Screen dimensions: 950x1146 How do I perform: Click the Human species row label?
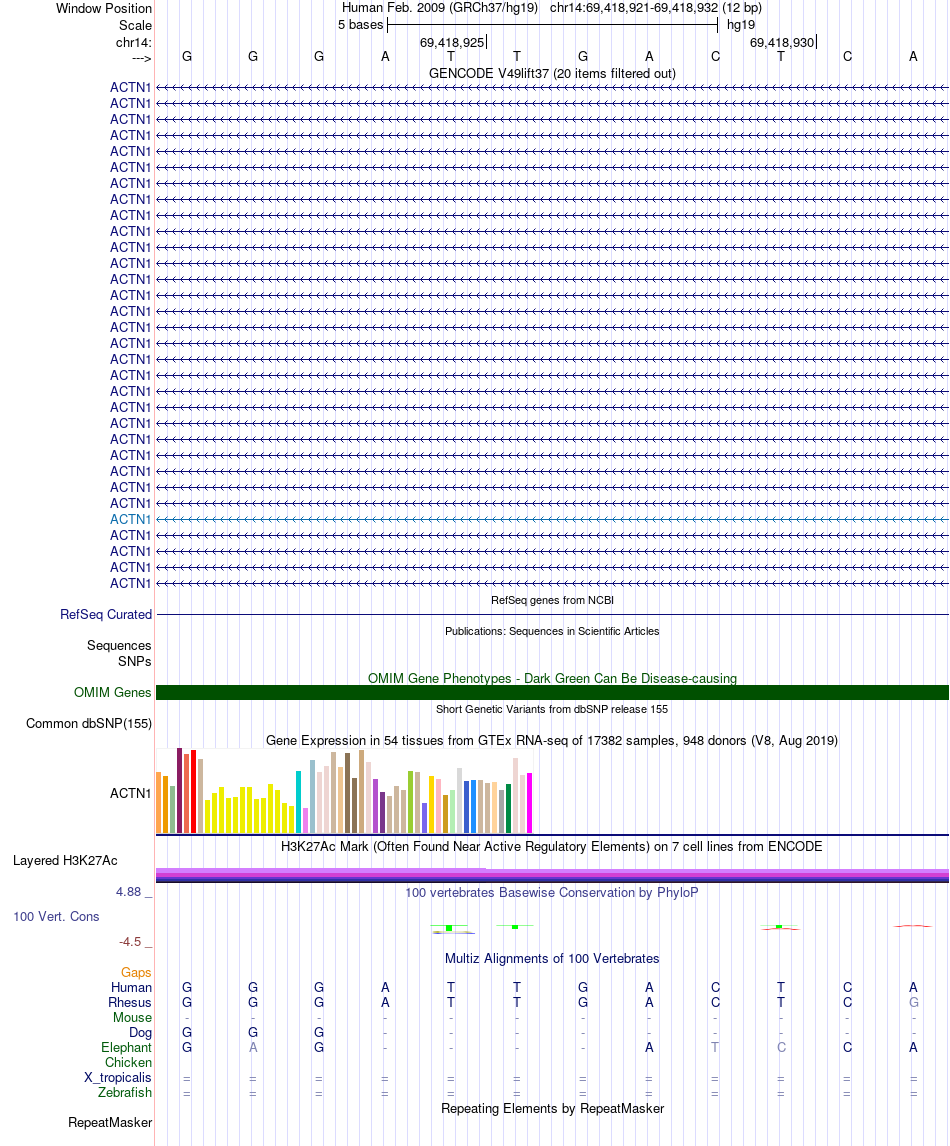click(132, 987)
